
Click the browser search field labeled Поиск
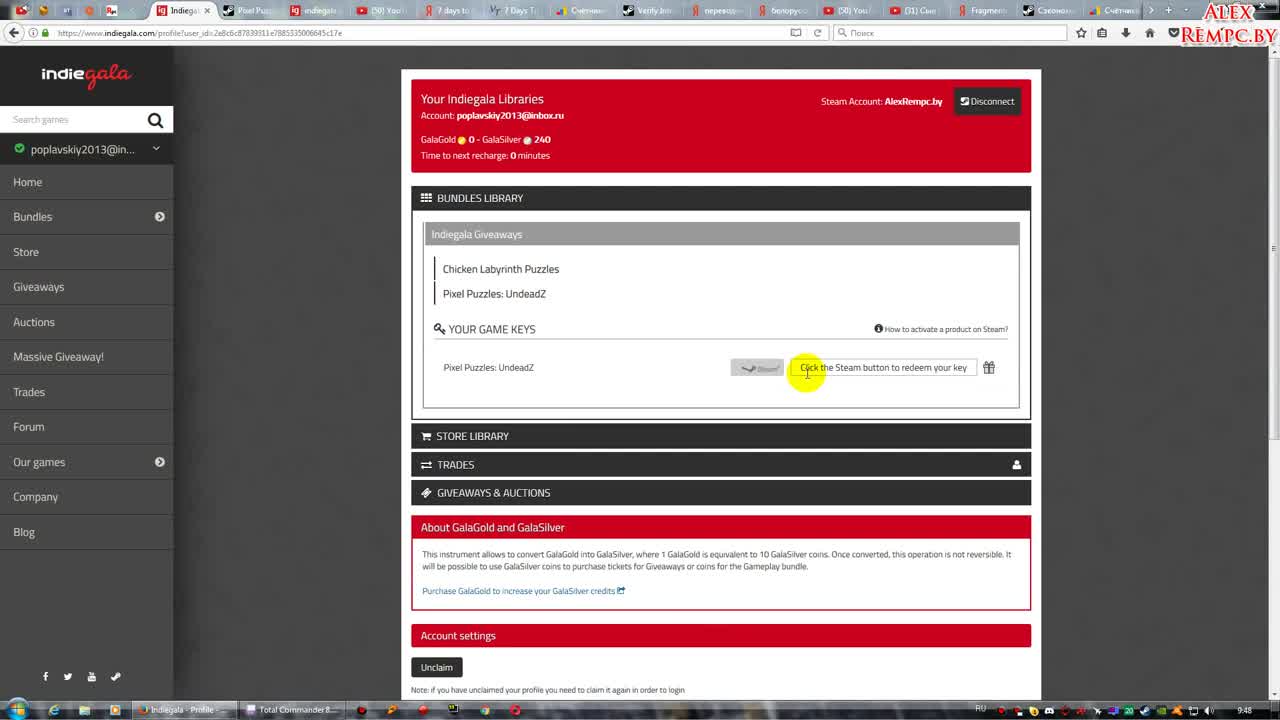coord(950,33)
